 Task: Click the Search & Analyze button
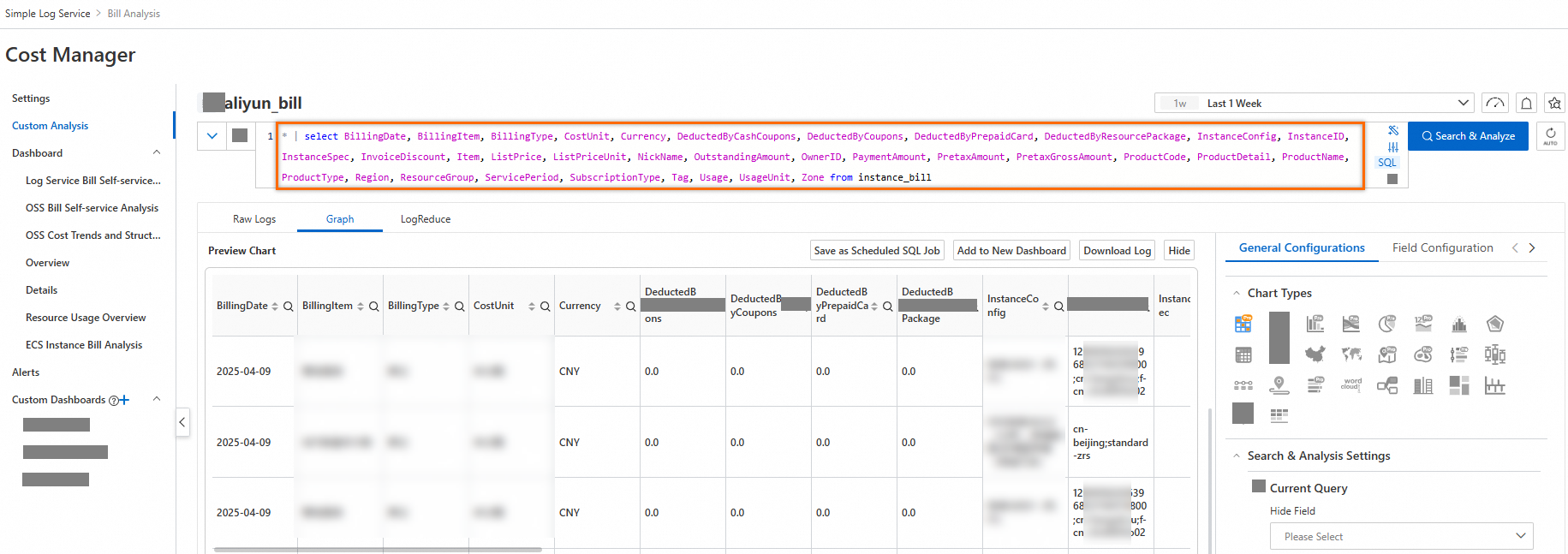(1468, 136)
